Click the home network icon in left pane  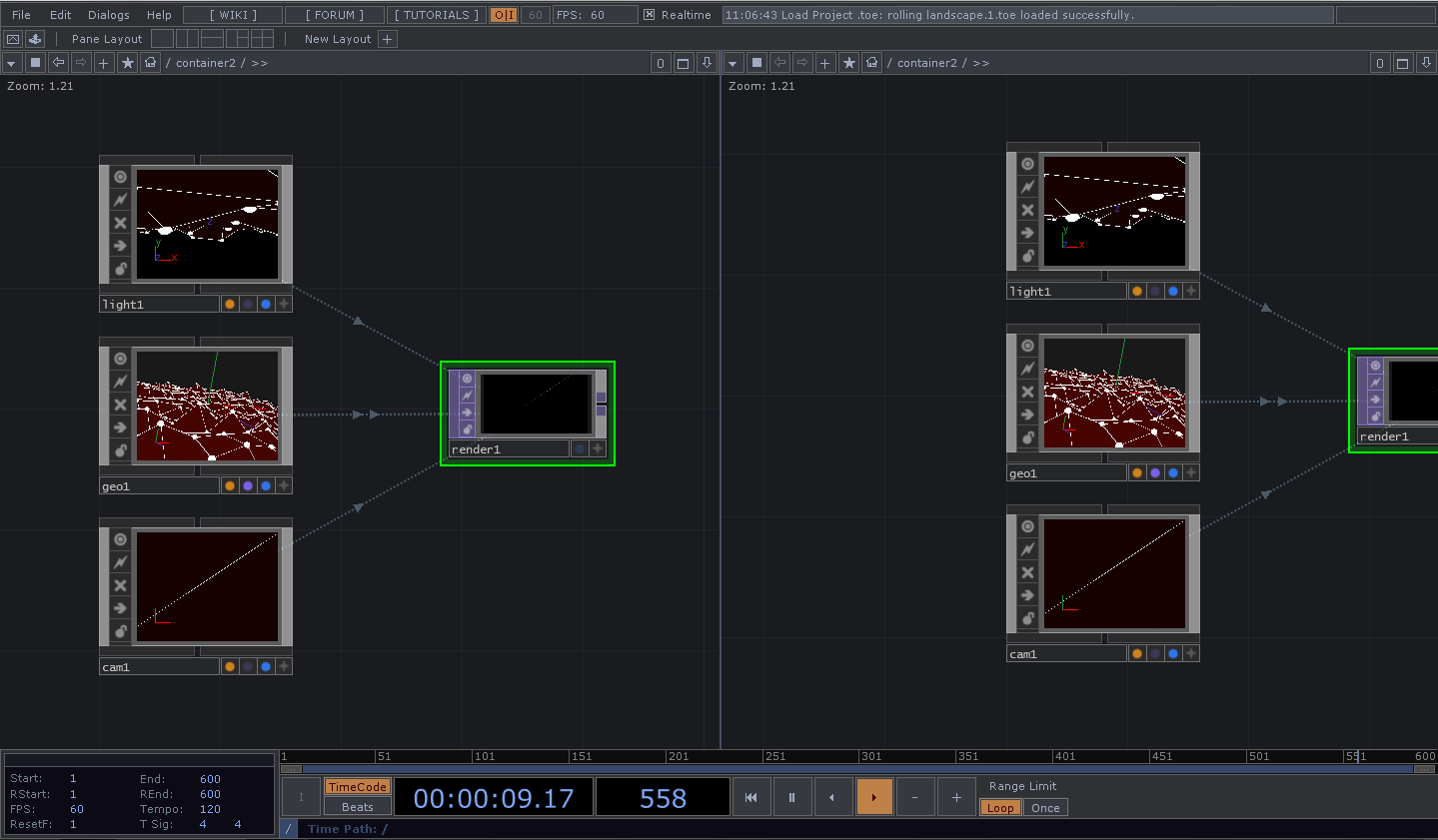pyautogui.click(x=150, y=63)
